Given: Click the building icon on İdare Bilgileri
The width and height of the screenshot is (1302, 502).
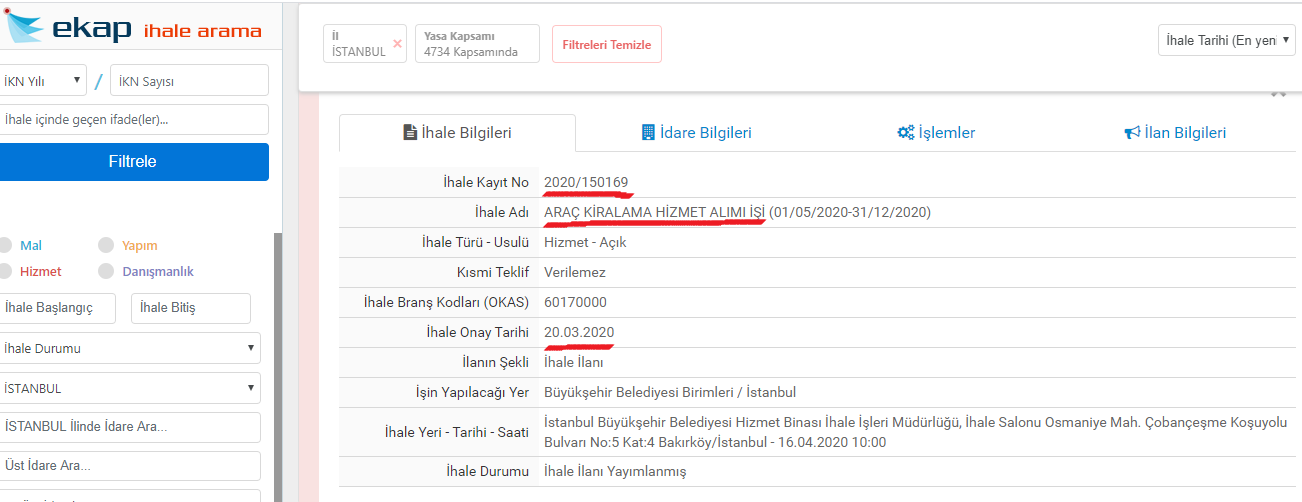Looking at the screenshot, I should coord(648,132).
